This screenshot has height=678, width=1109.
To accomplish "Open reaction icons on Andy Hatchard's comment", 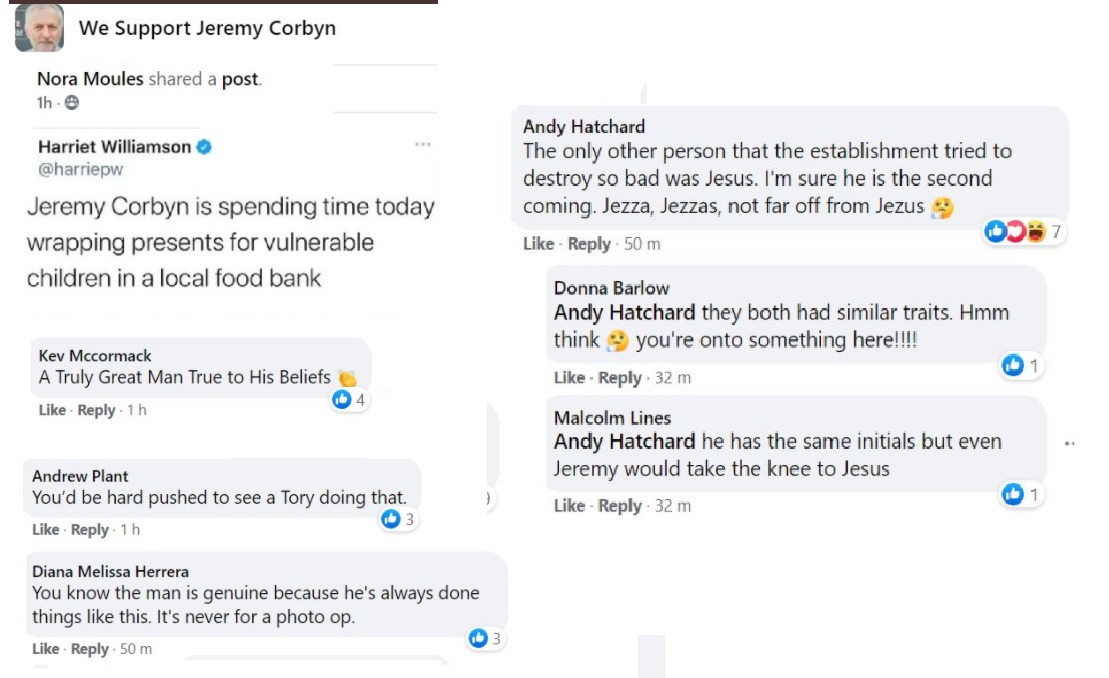I will pos(1016,232).
